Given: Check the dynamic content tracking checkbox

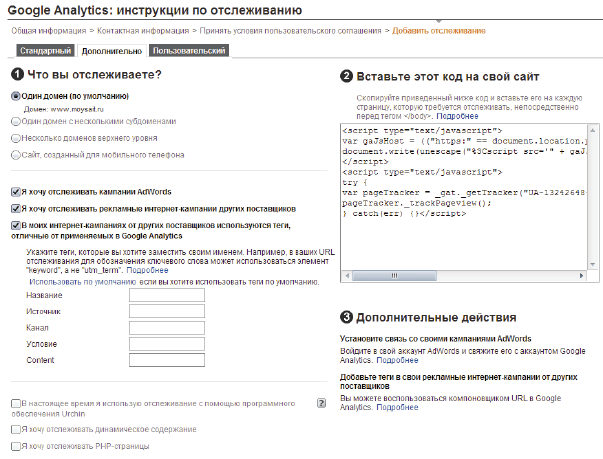Looking at the screenshot, I should tap(15, 429).
